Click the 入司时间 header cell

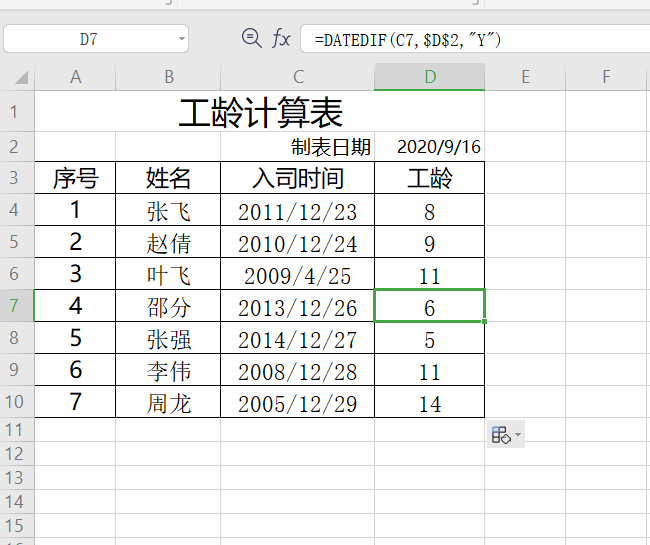pyautogui.click(x=298, y=178)
